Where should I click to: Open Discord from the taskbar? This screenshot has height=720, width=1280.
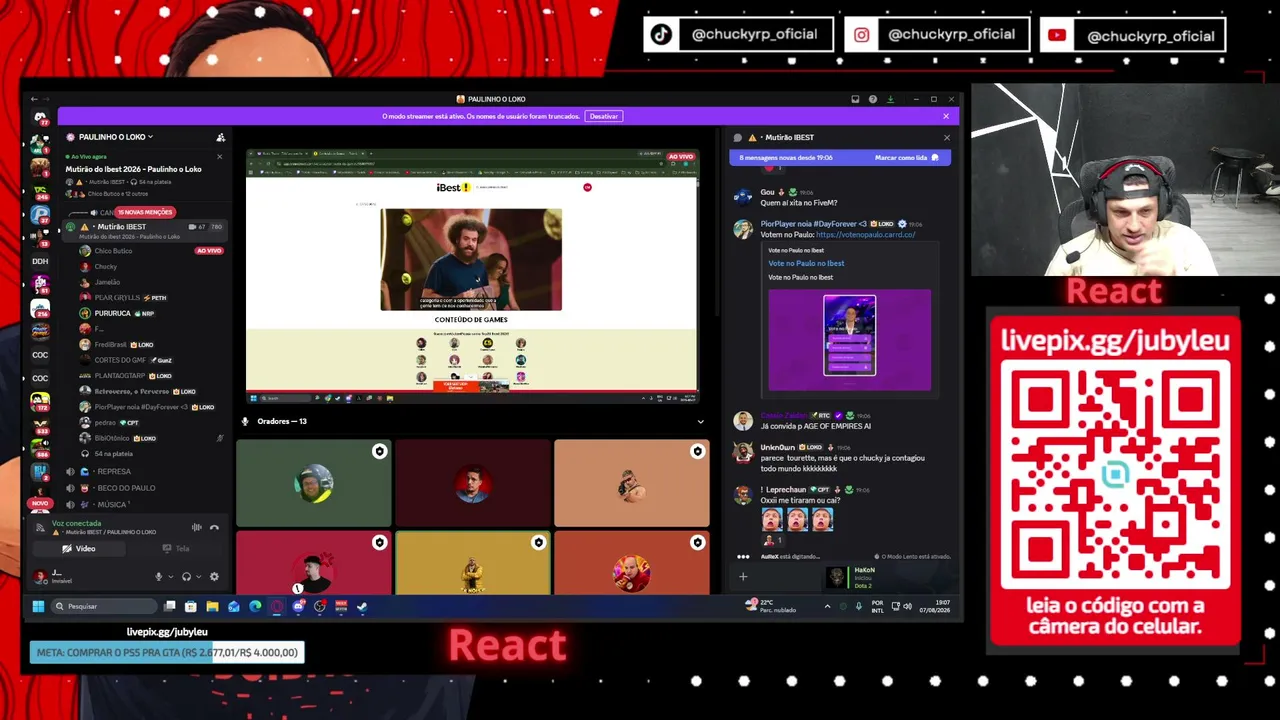click(298, 606)
